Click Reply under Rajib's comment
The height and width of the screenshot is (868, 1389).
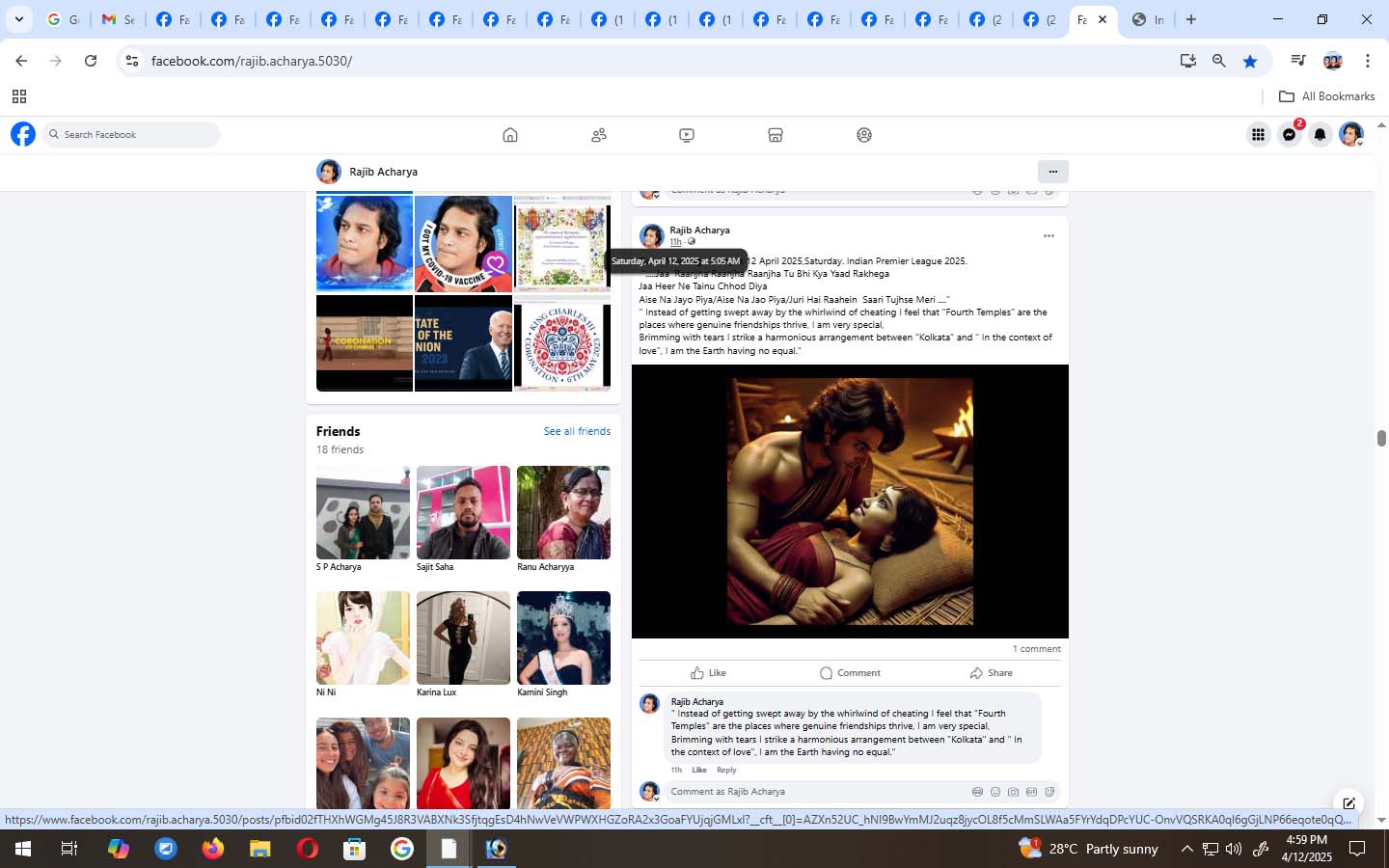coord(726,770)
